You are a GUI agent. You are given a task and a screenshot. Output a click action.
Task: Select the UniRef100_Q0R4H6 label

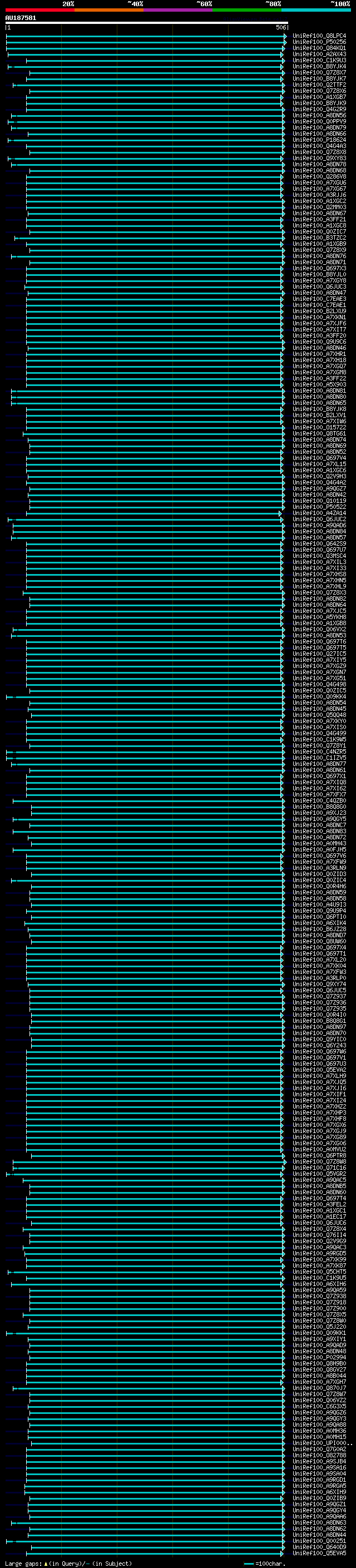(319, 886)
